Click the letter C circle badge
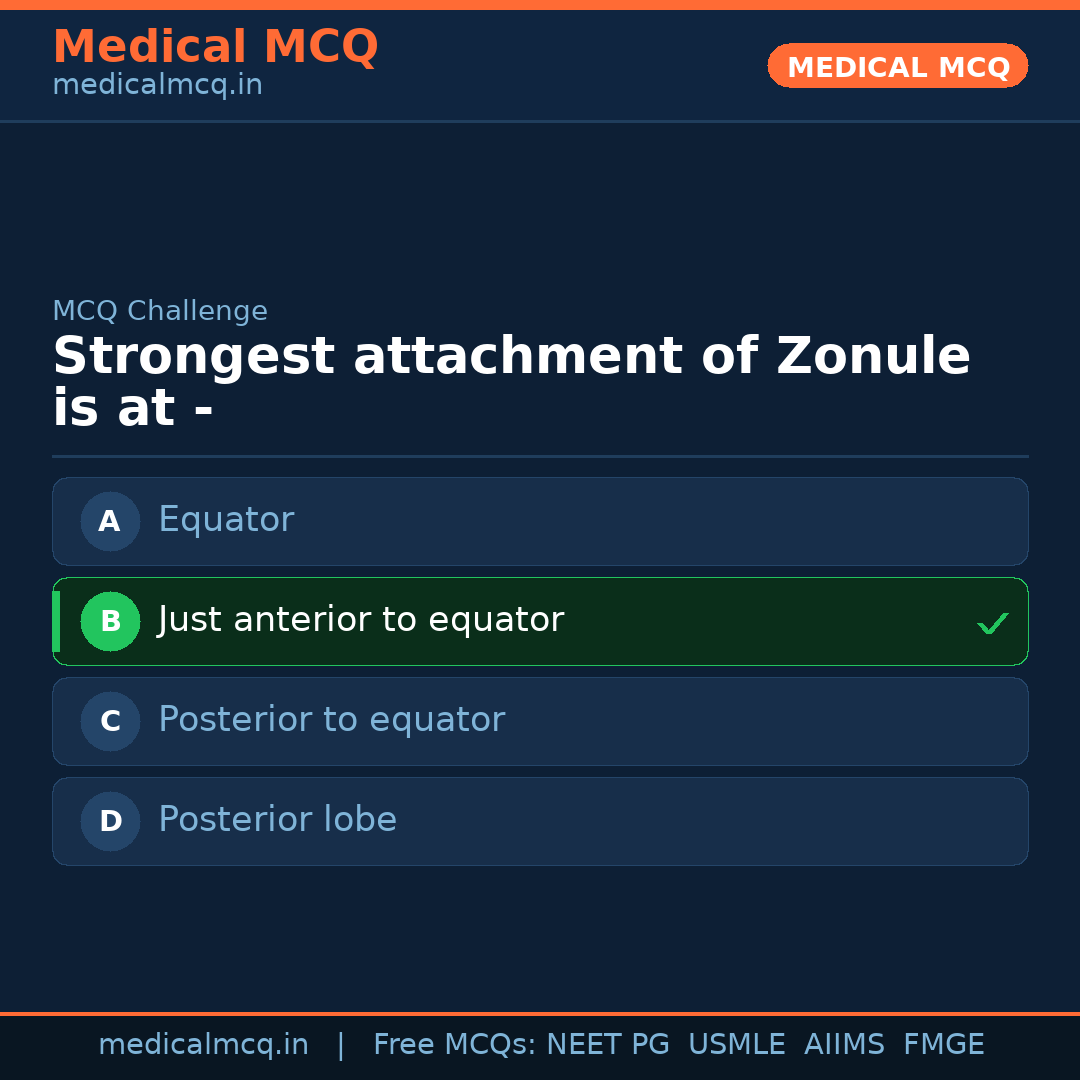Screen dimensions: 1080x1080 pyautogui.click(x=110, y=721)
